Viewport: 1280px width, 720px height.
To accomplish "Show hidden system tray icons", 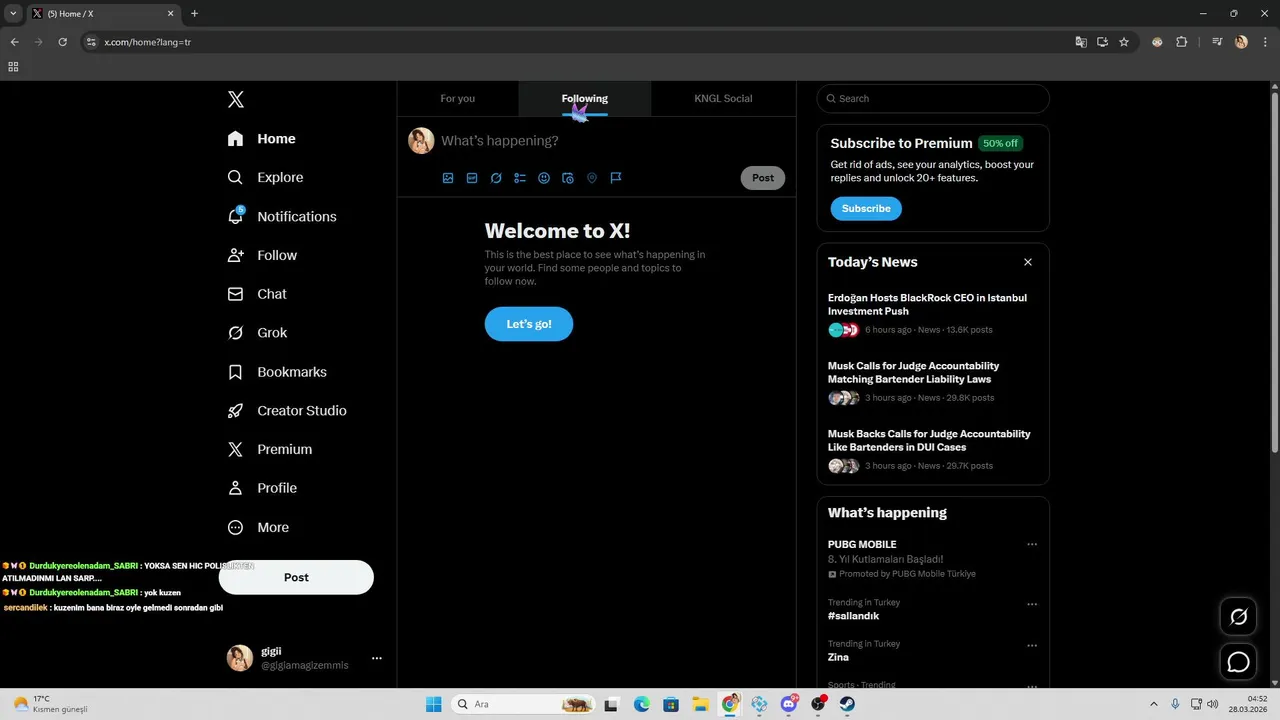I will [1153, 704].
